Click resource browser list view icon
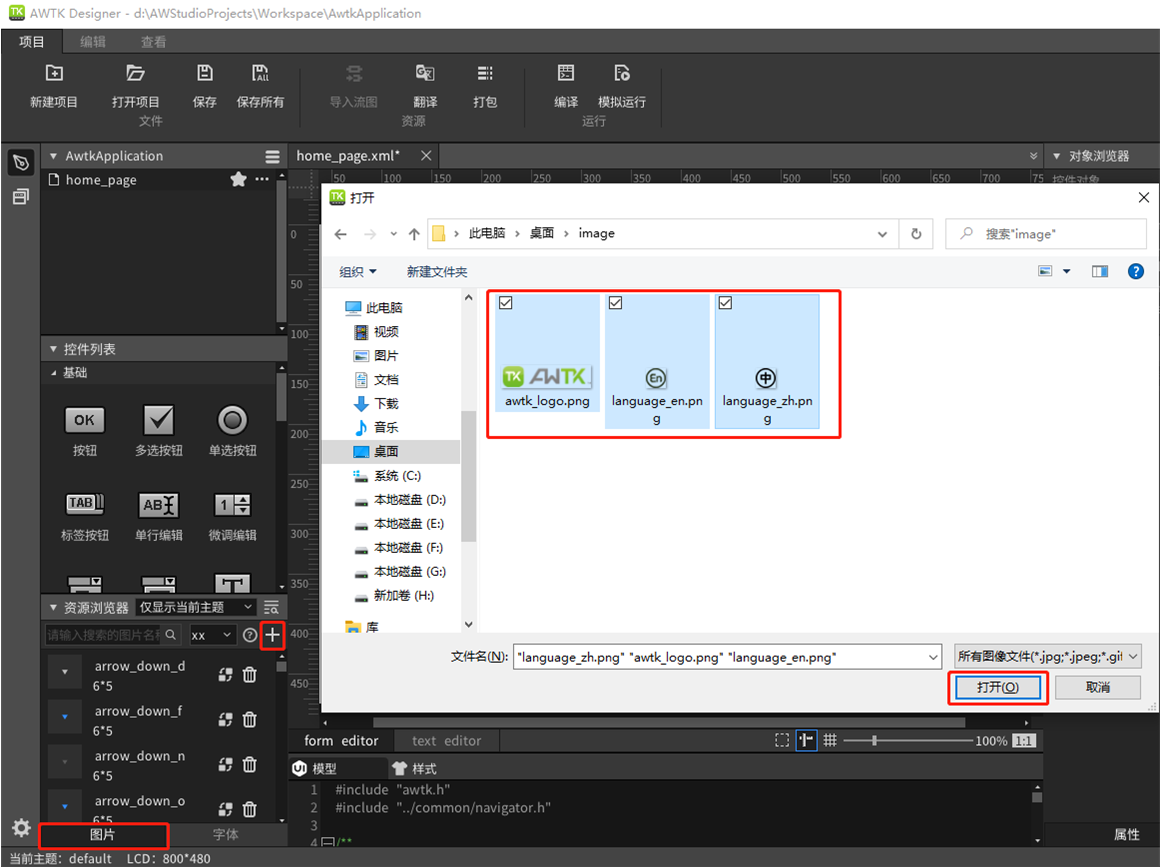Image resolution: width=1161 pixels, height=868 pixels. point(272,607)
